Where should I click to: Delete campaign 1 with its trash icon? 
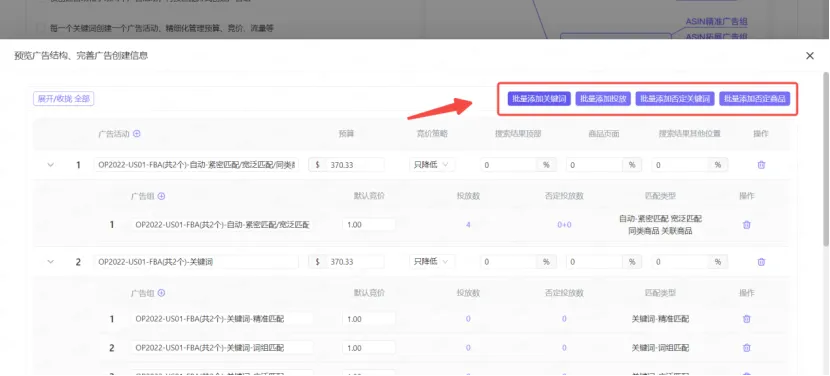coord(761,165)
